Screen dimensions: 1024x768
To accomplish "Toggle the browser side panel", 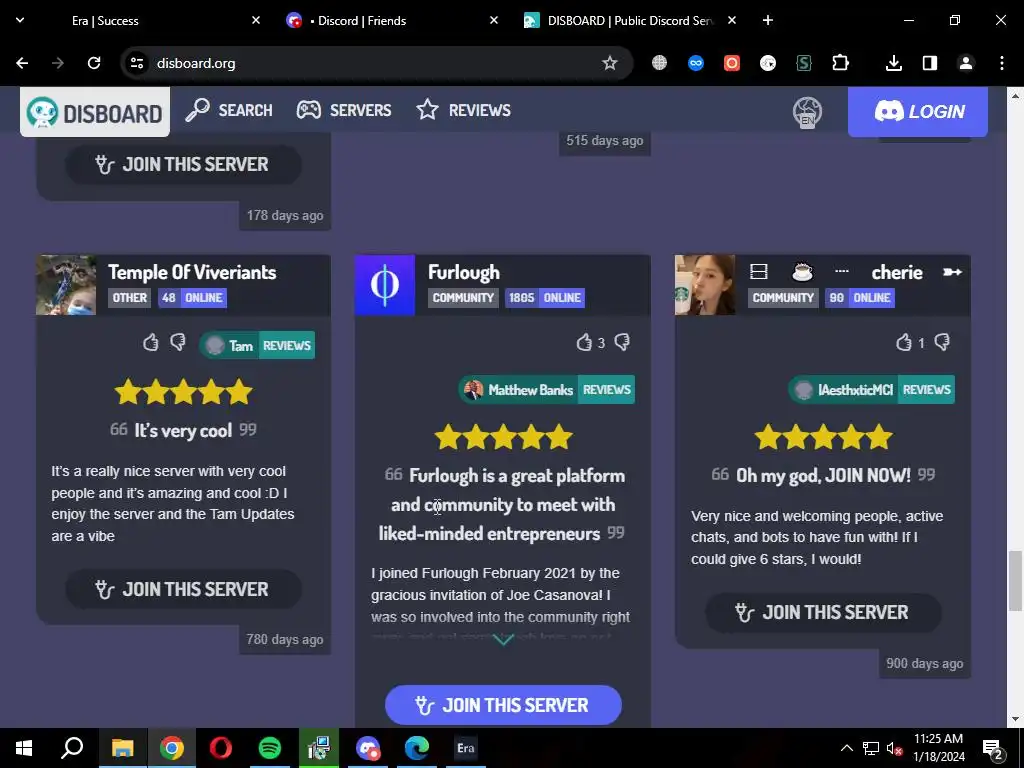I will coord(929,63).
